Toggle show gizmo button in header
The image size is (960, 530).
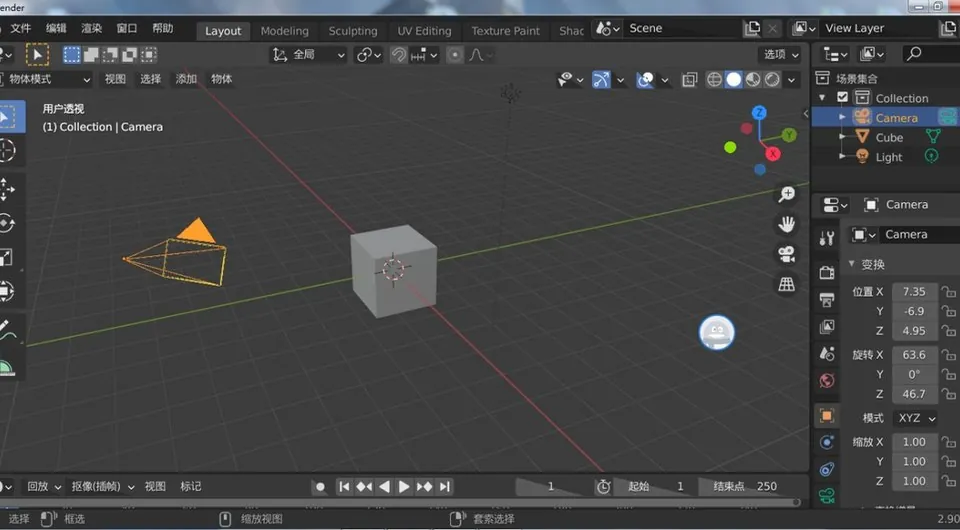[601, 80]
